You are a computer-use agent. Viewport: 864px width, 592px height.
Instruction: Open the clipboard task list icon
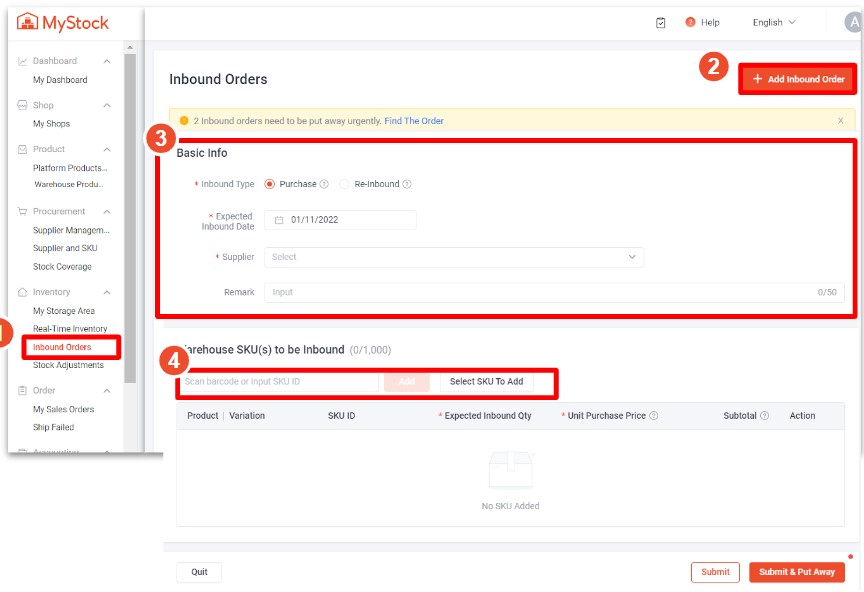coord(660,22)
